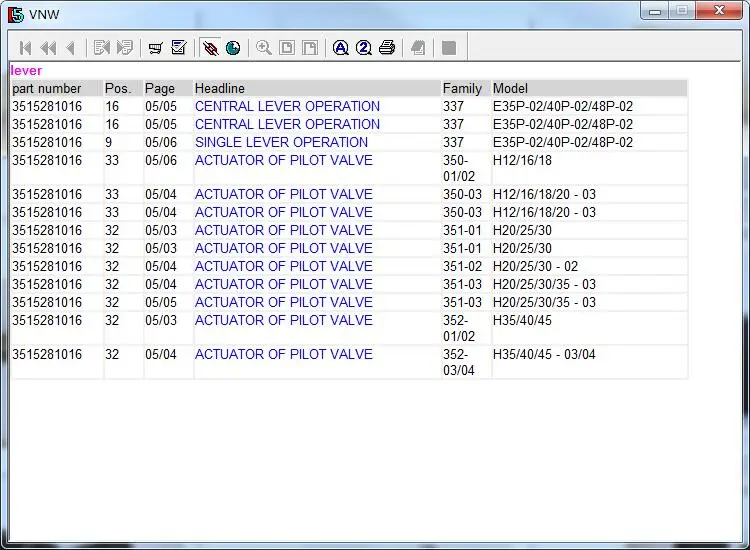The width and height of the screenshot is (750, 550).
Task: Click model 'H35/40/45' without suffix
Action: click(x=522, y=320)
